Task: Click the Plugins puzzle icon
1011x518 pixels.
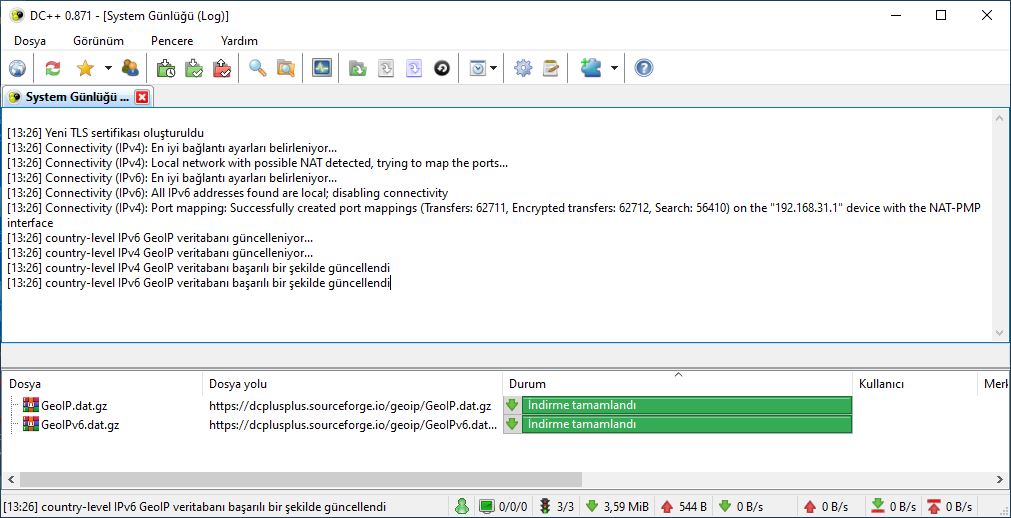Action: (590, 68)
